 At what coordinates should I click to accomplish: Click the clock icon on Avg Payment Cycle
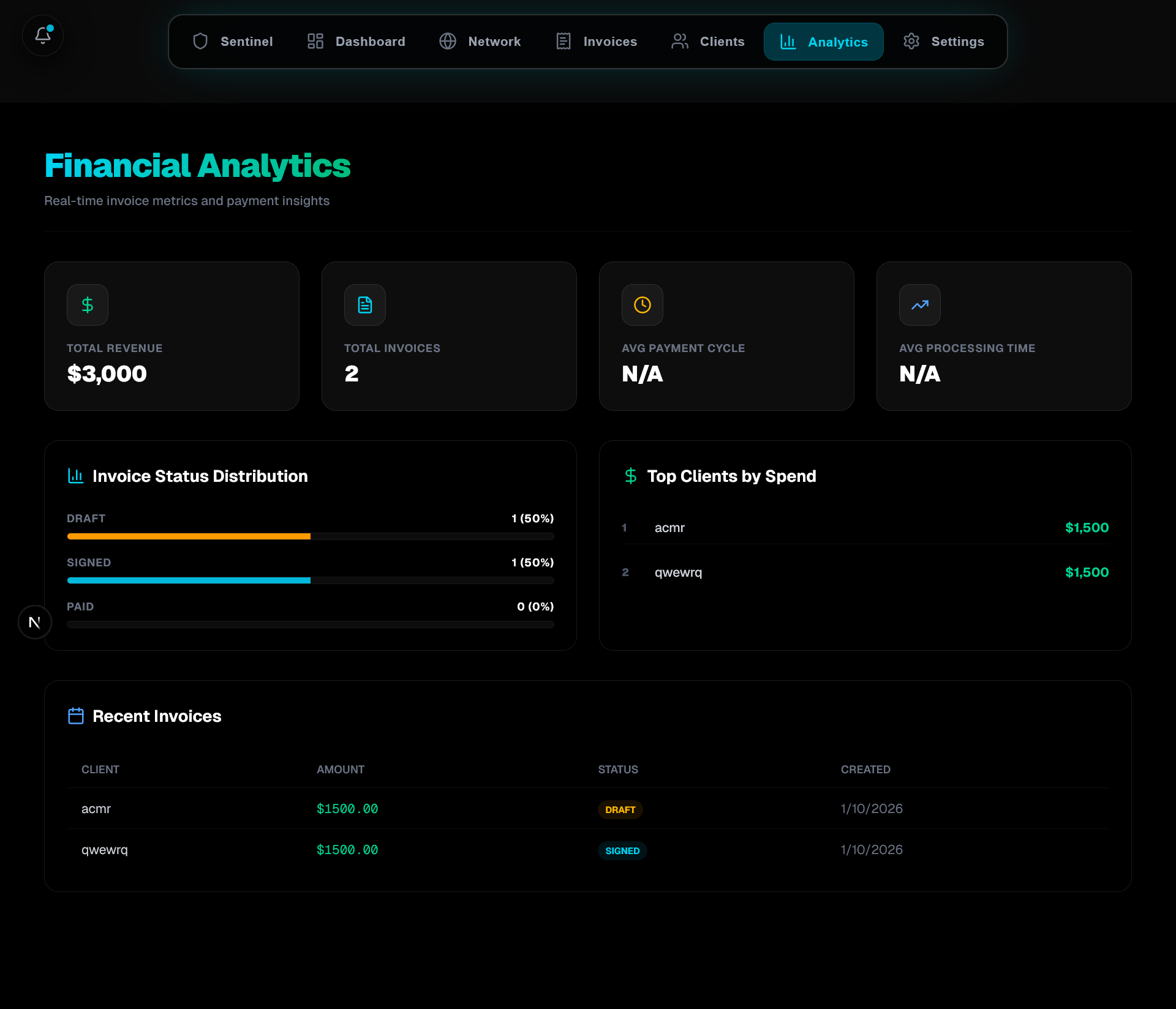pyautogui.click(x=643, y=305)
